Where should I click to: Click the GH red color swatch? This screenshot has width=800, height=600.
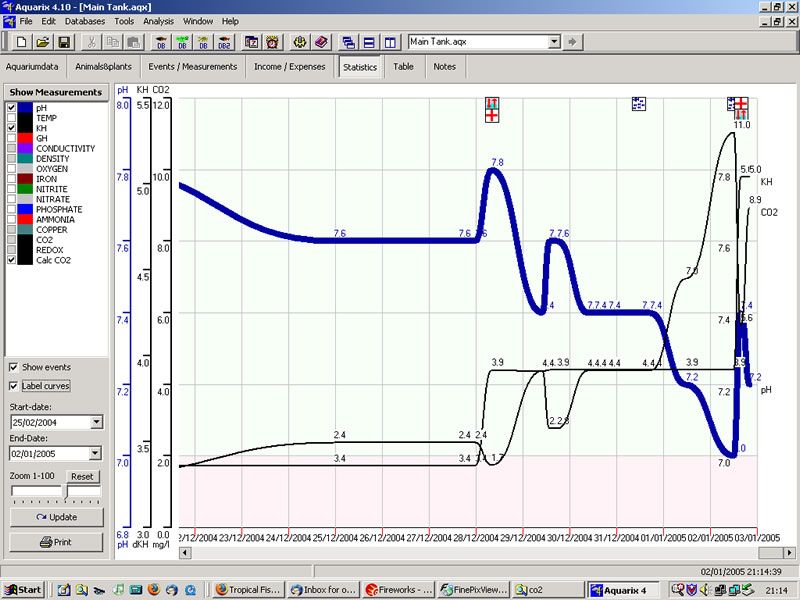coord(25,138)
